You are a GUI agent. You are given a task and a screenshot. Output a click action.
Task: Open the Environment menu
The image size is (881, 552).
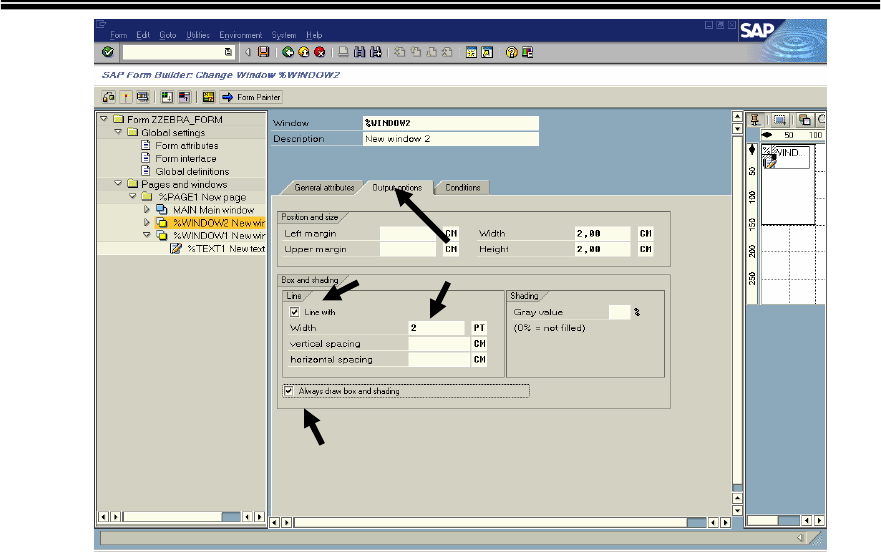click(x=240, y=35)
